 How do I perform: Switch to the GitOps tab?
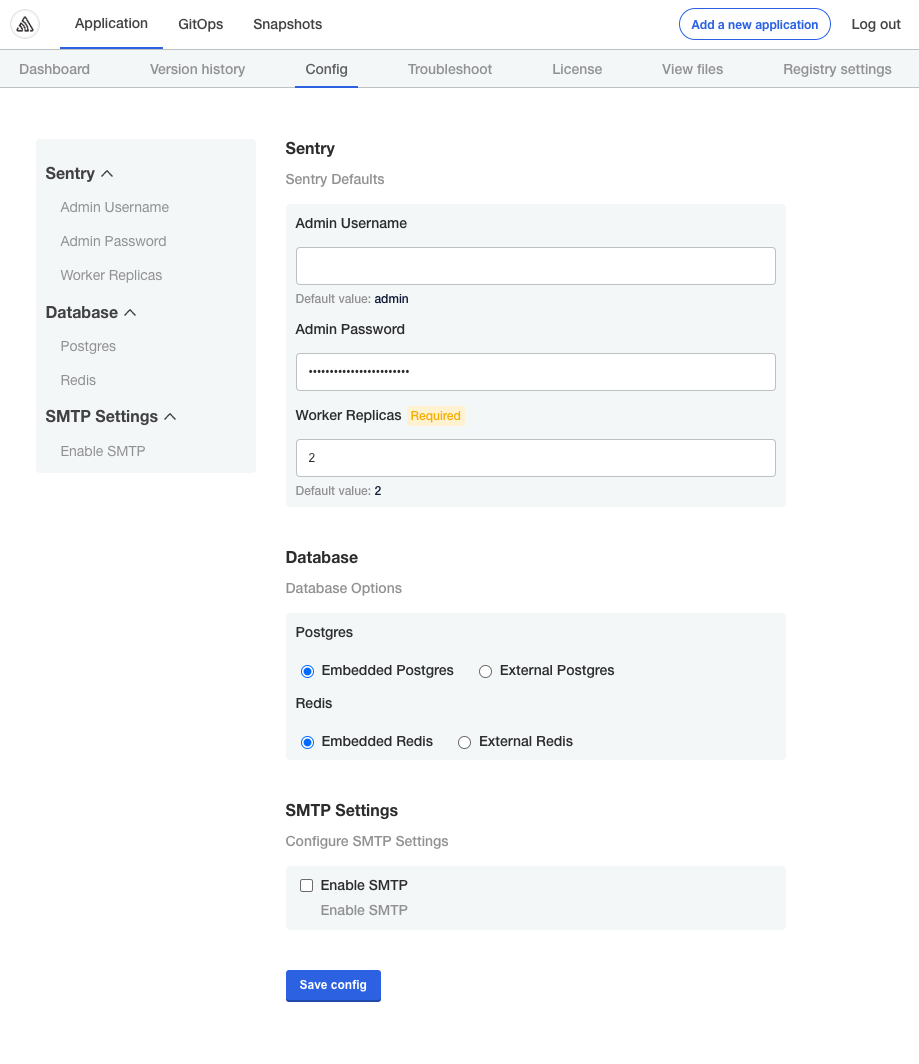point(200,24)
